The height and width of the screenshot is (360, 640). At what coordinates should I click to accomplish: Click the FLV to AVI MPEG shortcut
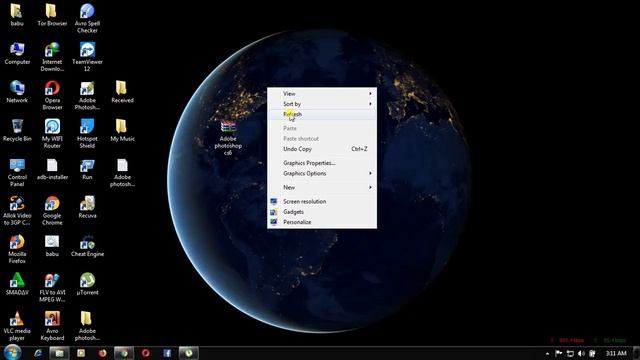coord(52,287)
